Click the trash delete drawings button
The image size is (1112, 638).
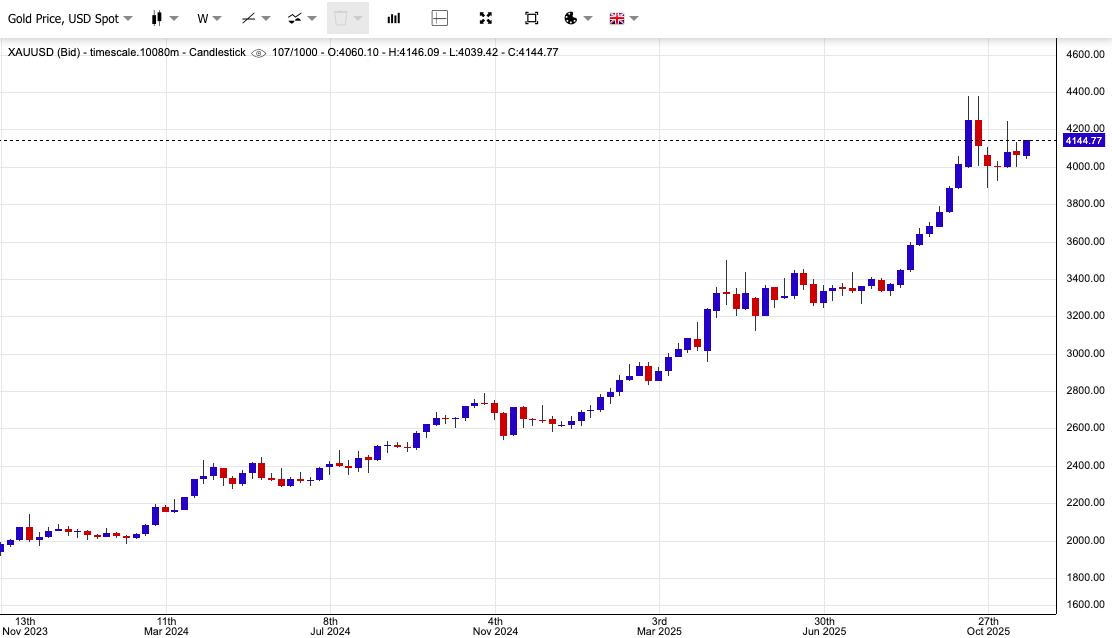341,18
